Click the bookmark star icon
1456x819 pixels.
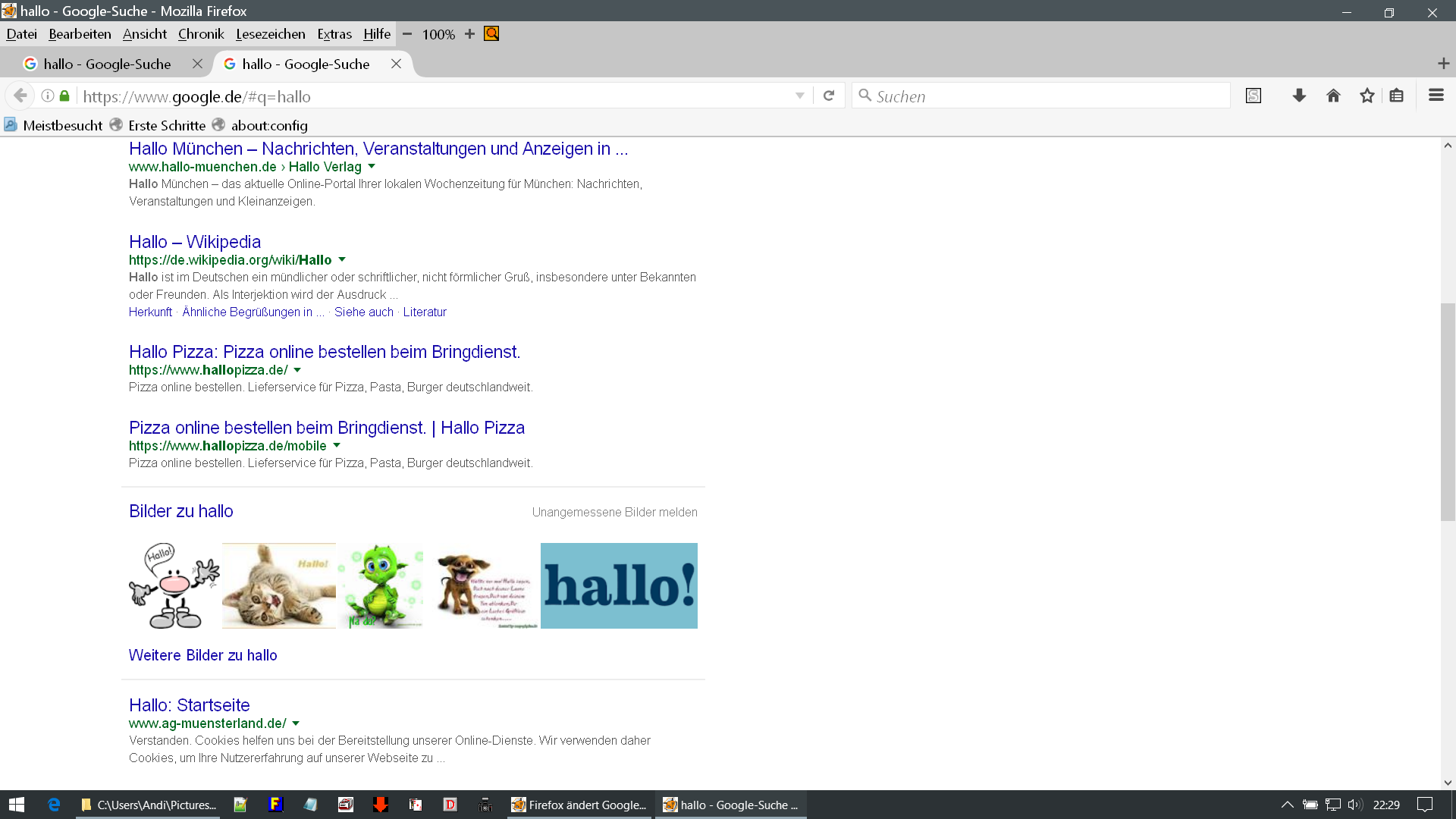pyautogui.click(x=1367, y=96)
